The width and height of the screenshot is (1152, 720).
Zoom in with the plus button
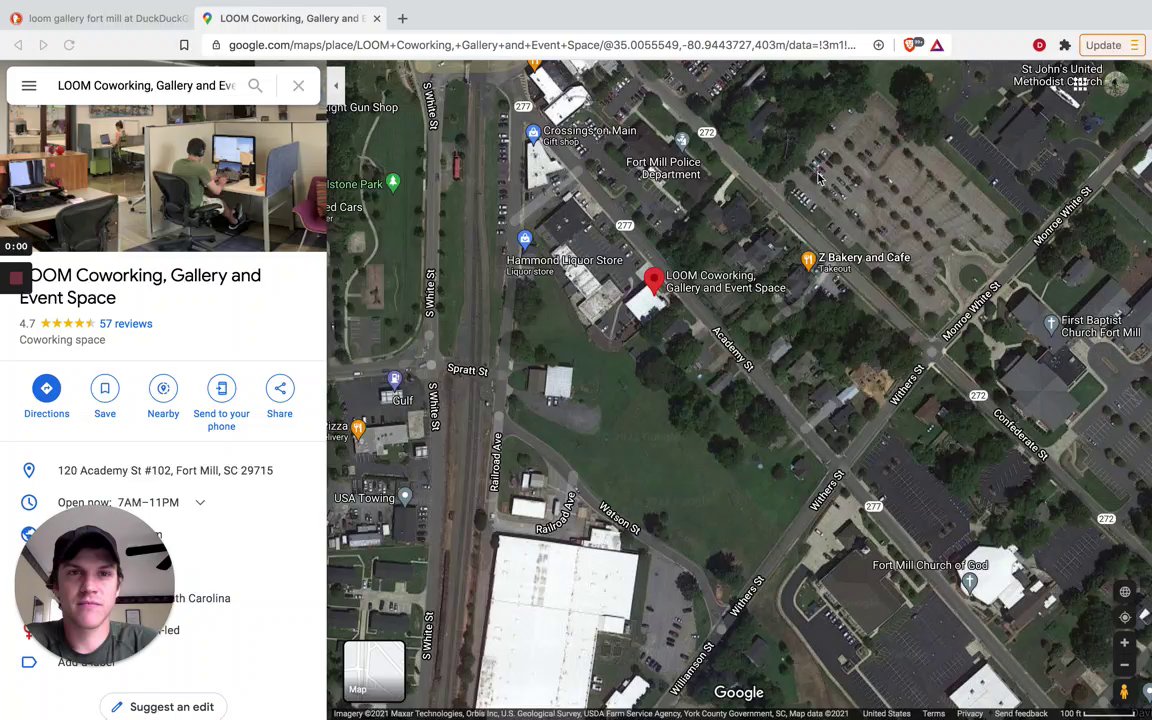1124,643
